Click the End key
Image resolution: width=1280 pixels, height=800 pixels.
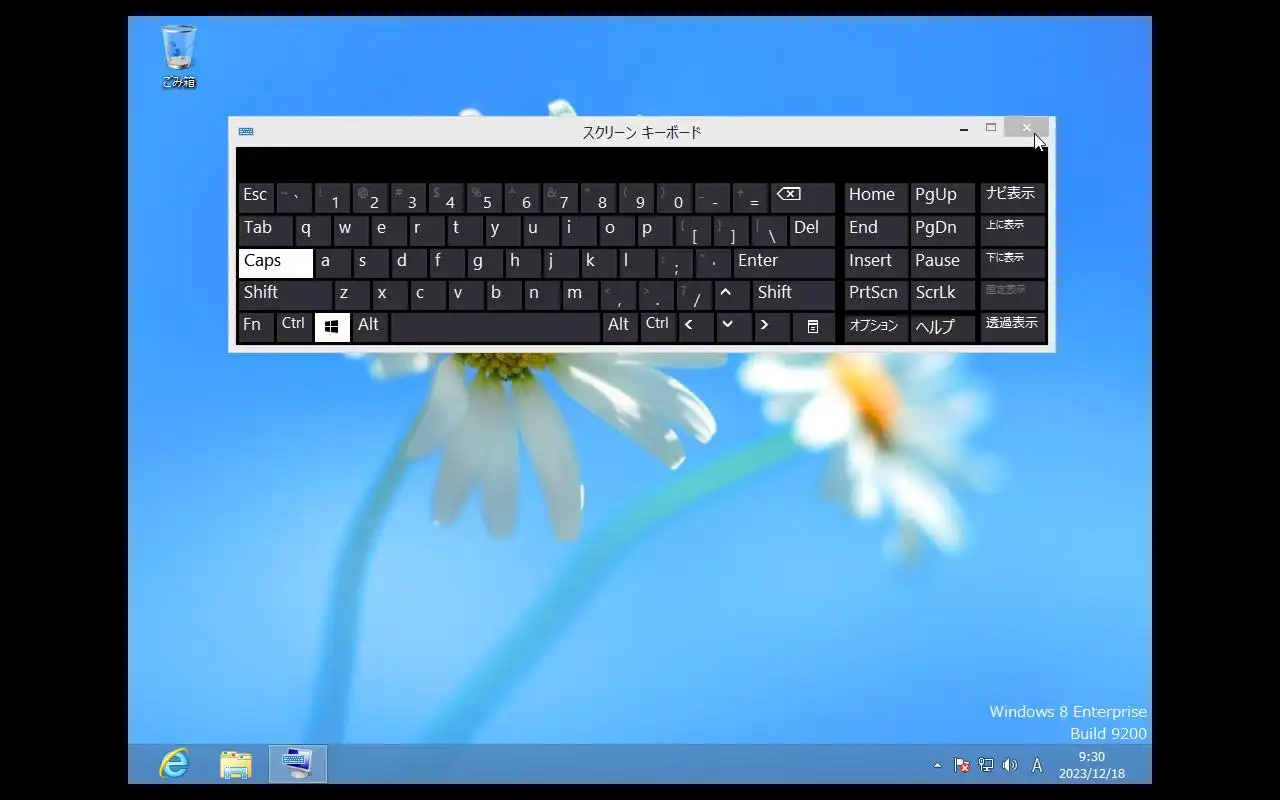click(876, 230)
